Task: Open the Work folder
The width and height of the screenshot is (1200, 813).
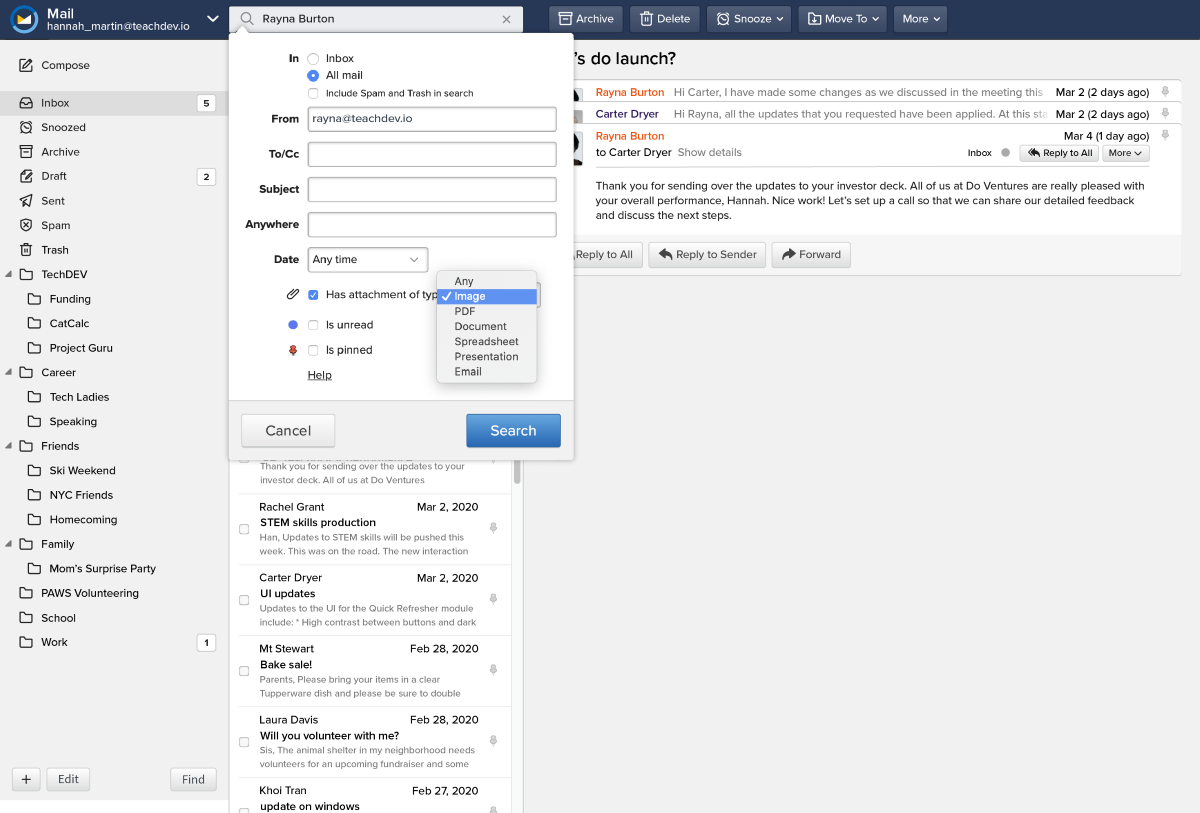Action: tap(54, 642)
